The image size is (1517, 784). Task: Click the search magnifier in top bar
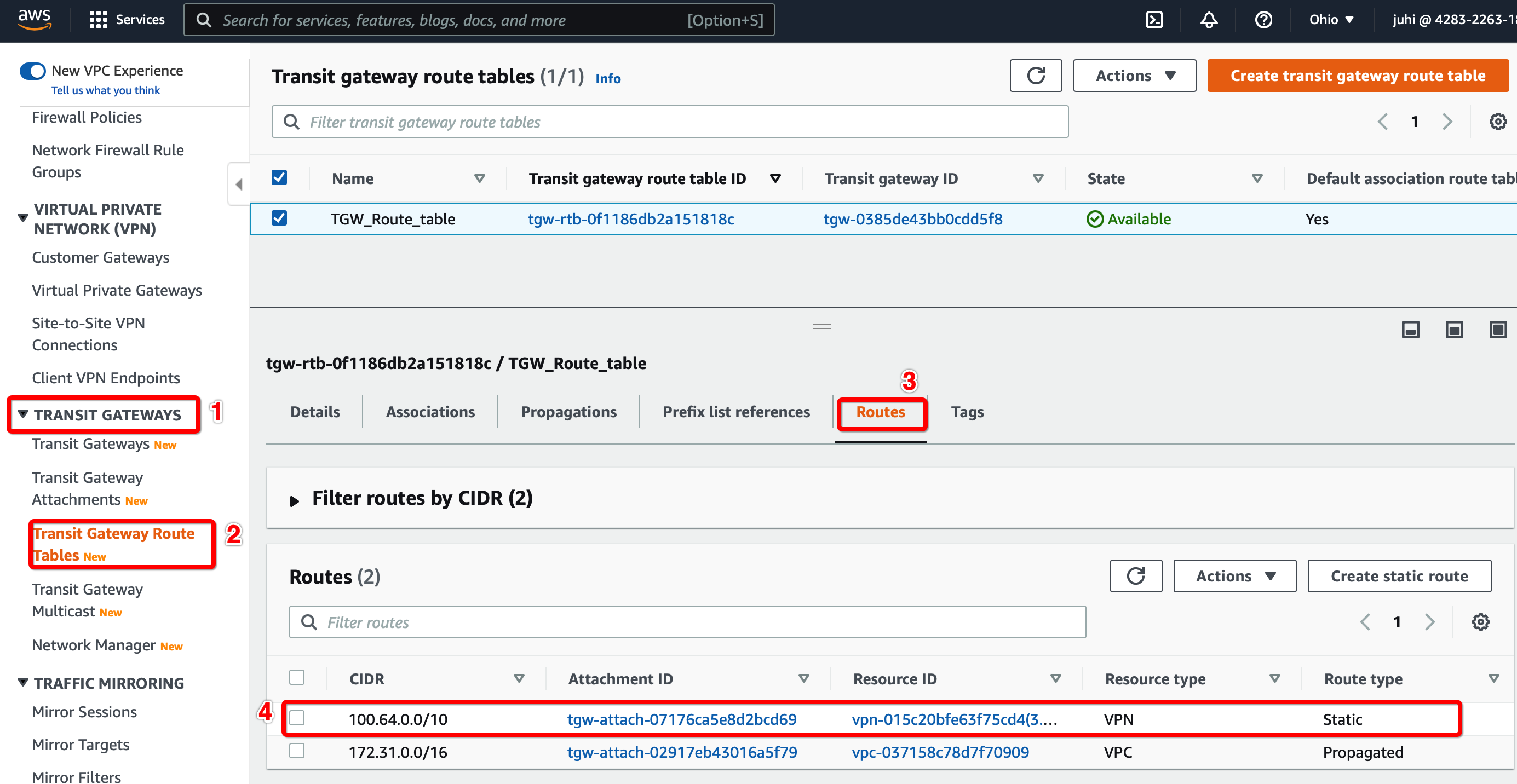[204, 20]
